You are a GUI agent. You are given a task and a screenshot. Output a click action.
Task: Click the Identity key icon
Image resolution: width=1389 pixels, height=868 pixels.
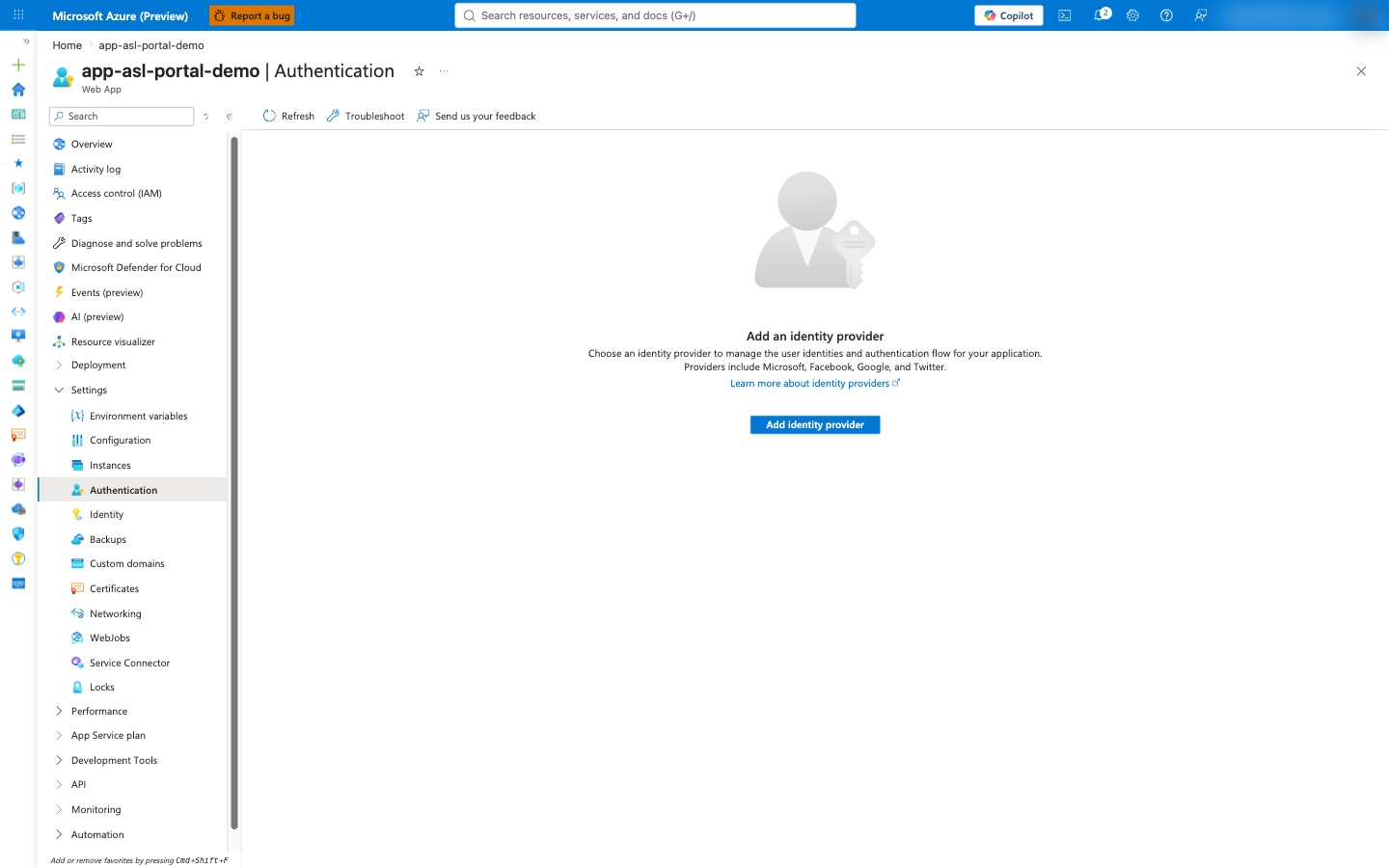(x=77, y=514)
